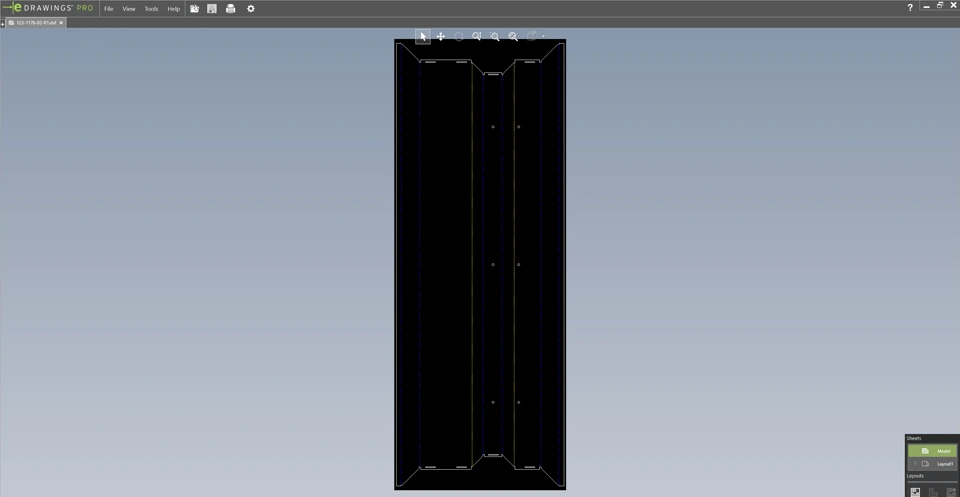Open the View menu
Image resolution: width=960 pixels, height=497 pixels.
click(x=129, y=9)
